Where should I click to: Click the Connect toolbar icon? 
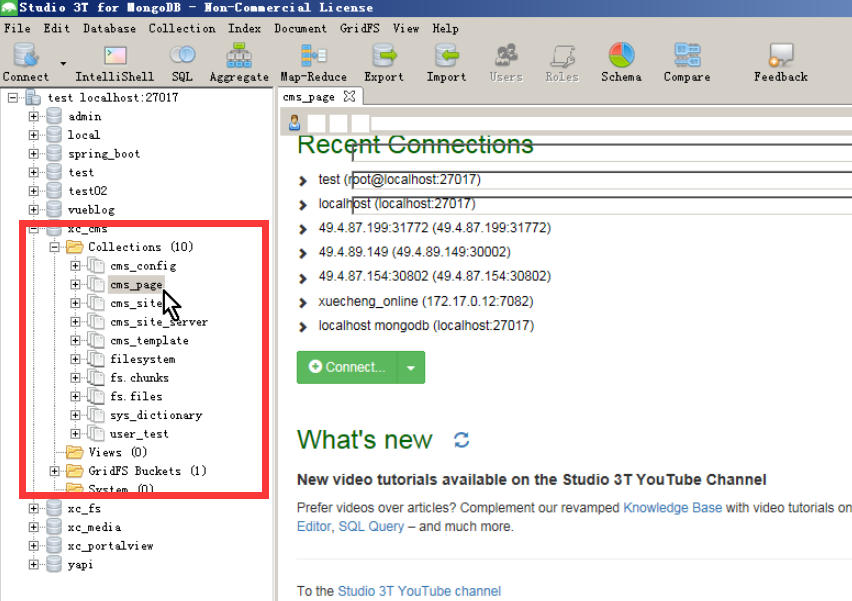pos(25,55)
